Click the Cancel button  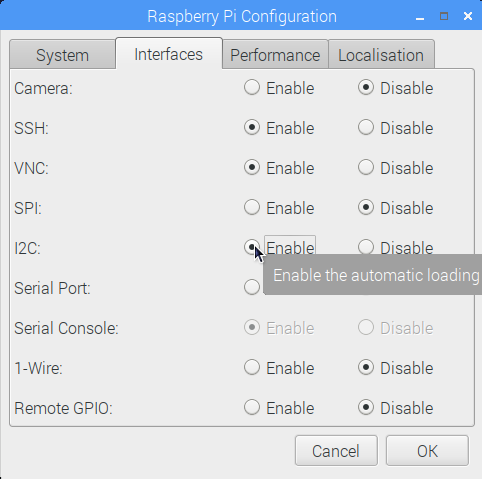click(x=336, y=451)
